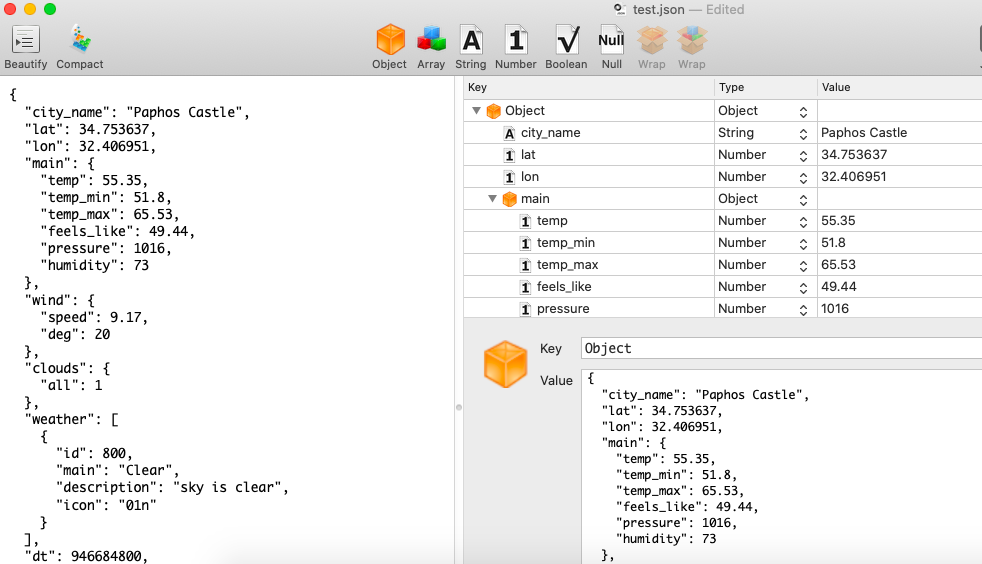Open type dropdown for root Object row
Viewport: 982px width, 564px height.
click(803, 111)
